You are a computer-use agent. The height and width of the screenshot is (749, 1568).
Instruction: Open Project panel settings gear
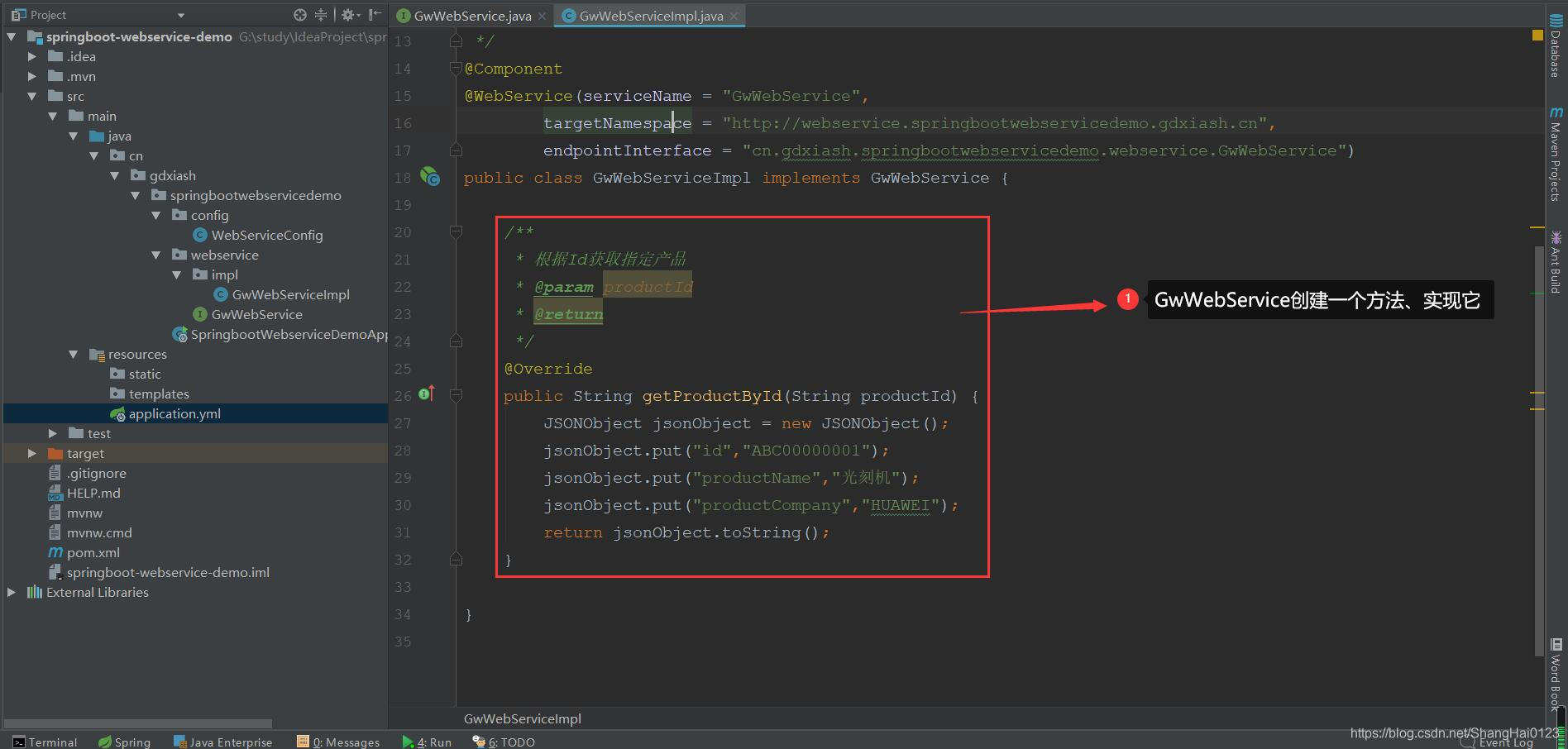coord(348,15)
